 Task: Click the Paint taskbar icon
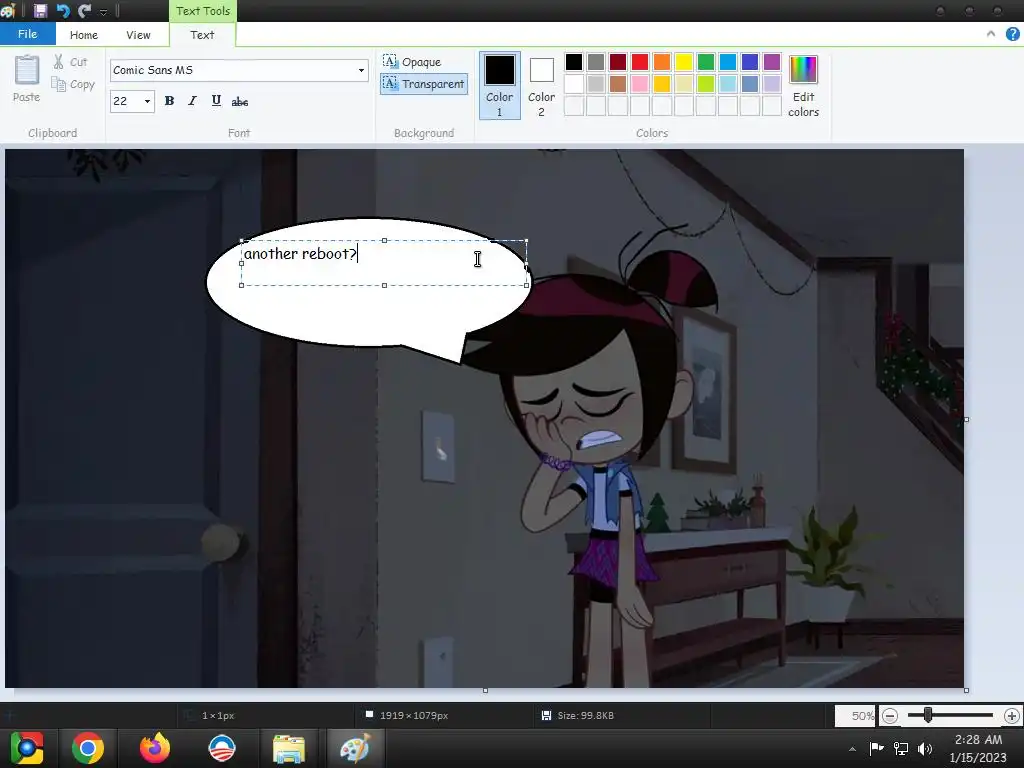pos(355,748)
